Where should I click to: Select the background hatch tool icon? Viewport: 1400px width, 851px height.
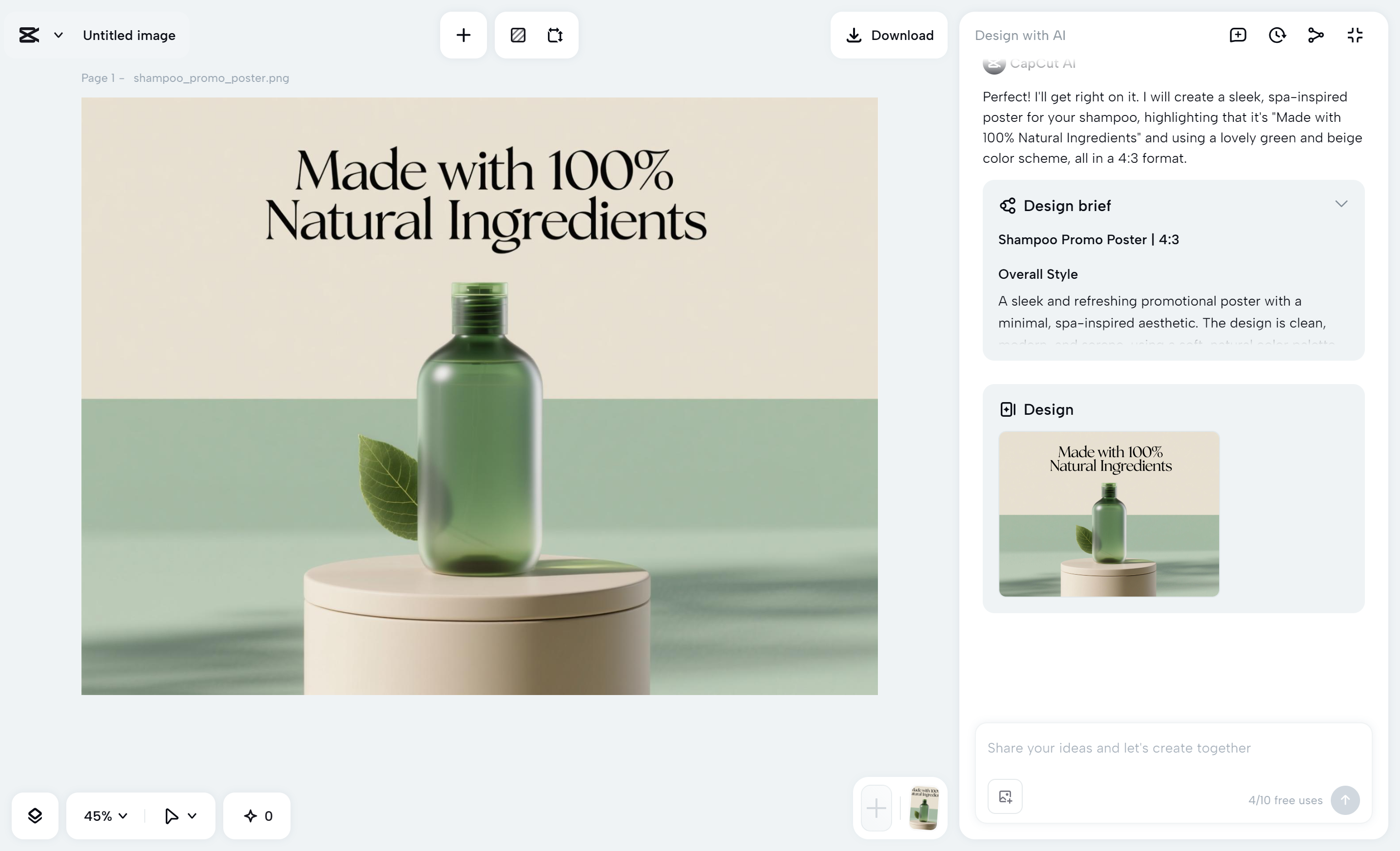pyautogui.click(x=518, y=35)
